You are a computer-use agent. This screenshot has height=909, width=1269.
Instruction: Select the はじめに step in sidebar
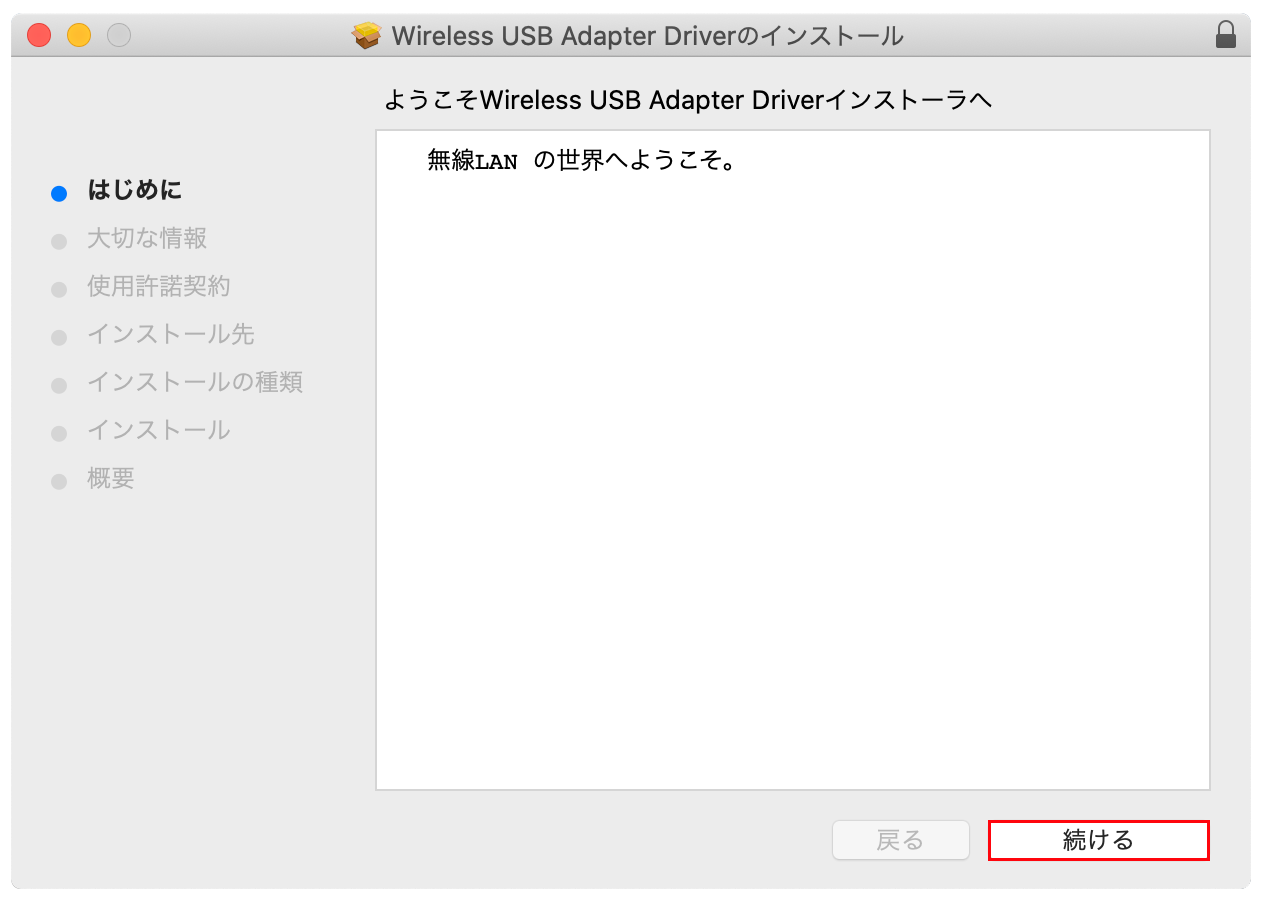coord(134,190)
